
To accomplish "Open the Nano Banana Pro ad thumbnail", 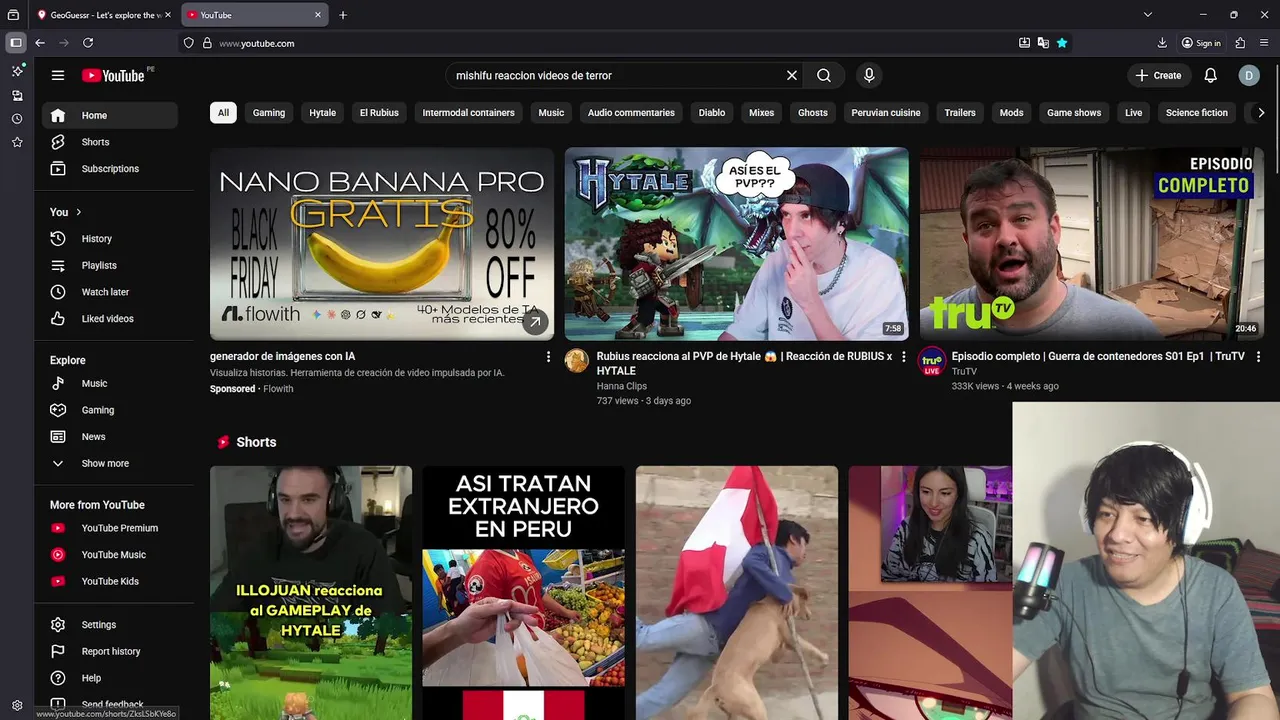I will pos(382,244).
